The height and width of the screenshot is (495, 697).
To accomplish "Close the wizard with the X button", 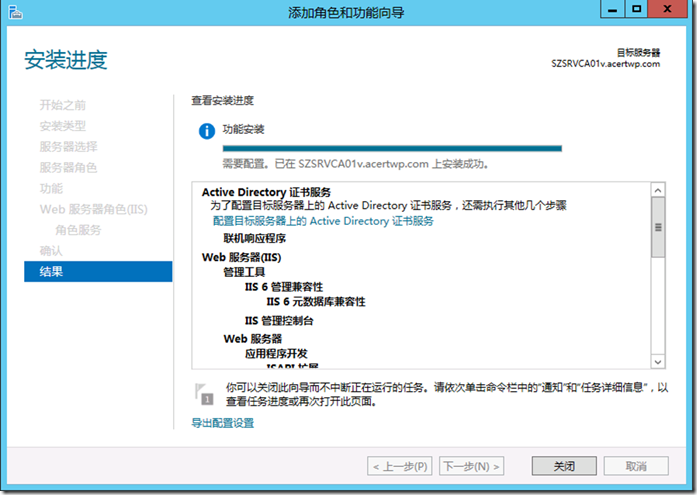I will [x=667, y=9].
